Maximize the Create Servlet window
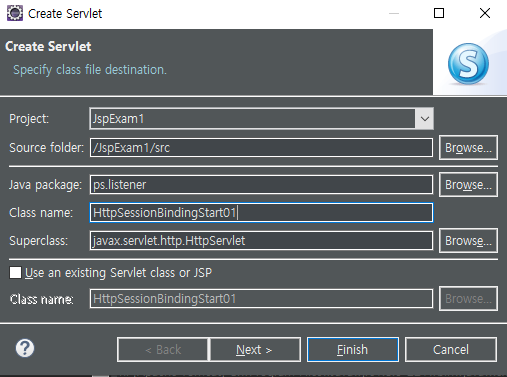The width and height of the screenshot is (507, 377). click(439, 13)
